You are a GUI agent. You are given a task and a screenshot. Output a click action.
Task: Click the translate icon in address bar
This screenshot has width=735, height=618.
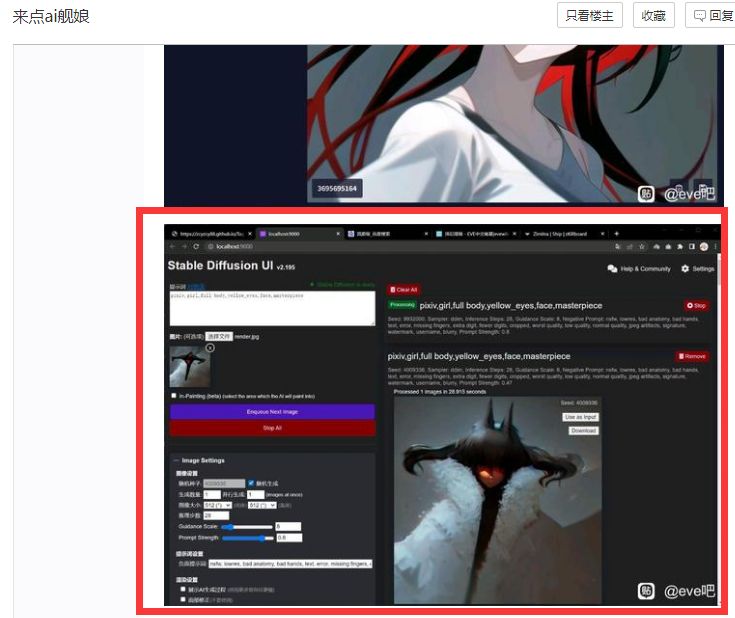(618, 247)
